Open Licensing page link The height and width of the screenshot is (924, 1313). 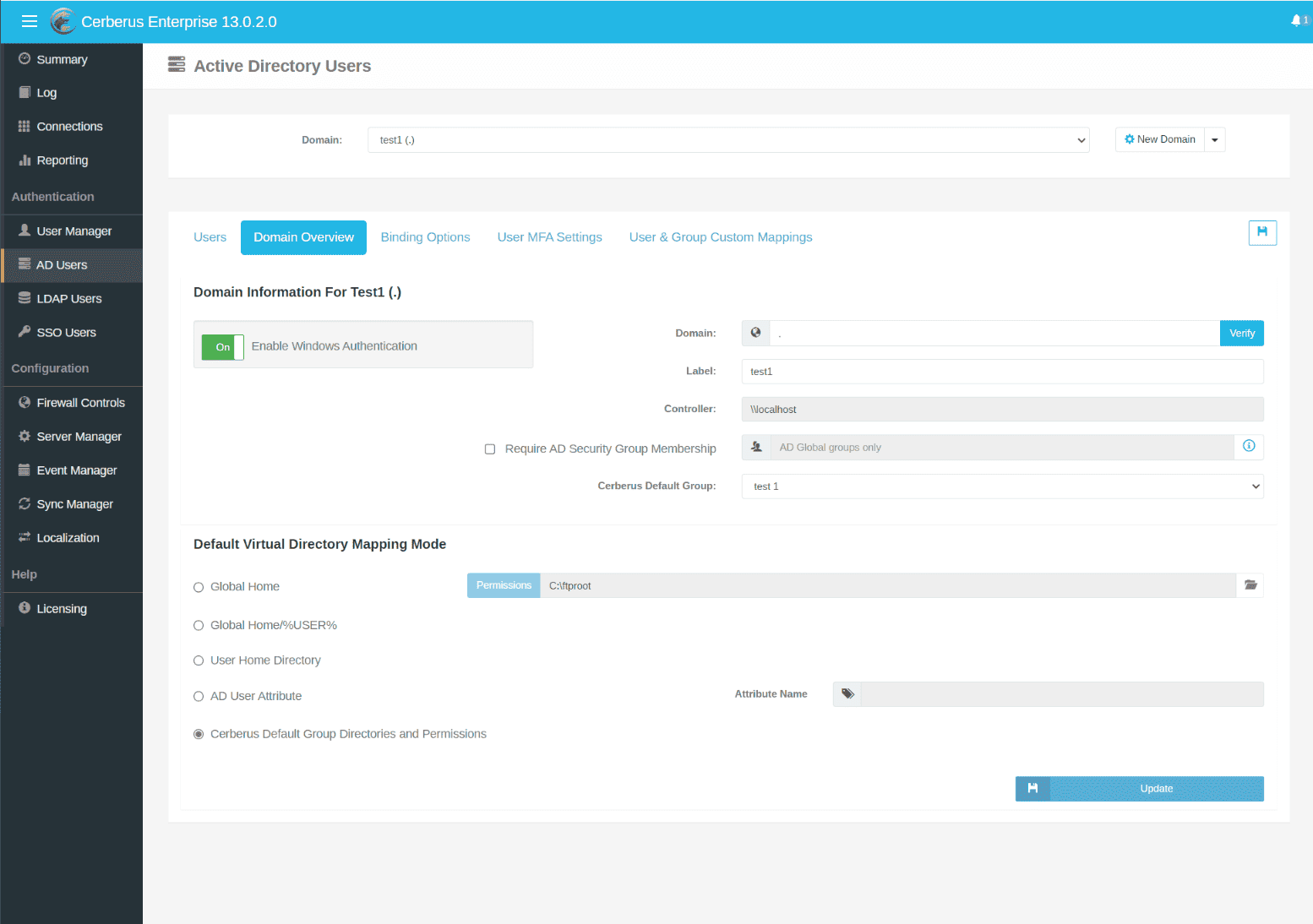[x=62, y=608]
